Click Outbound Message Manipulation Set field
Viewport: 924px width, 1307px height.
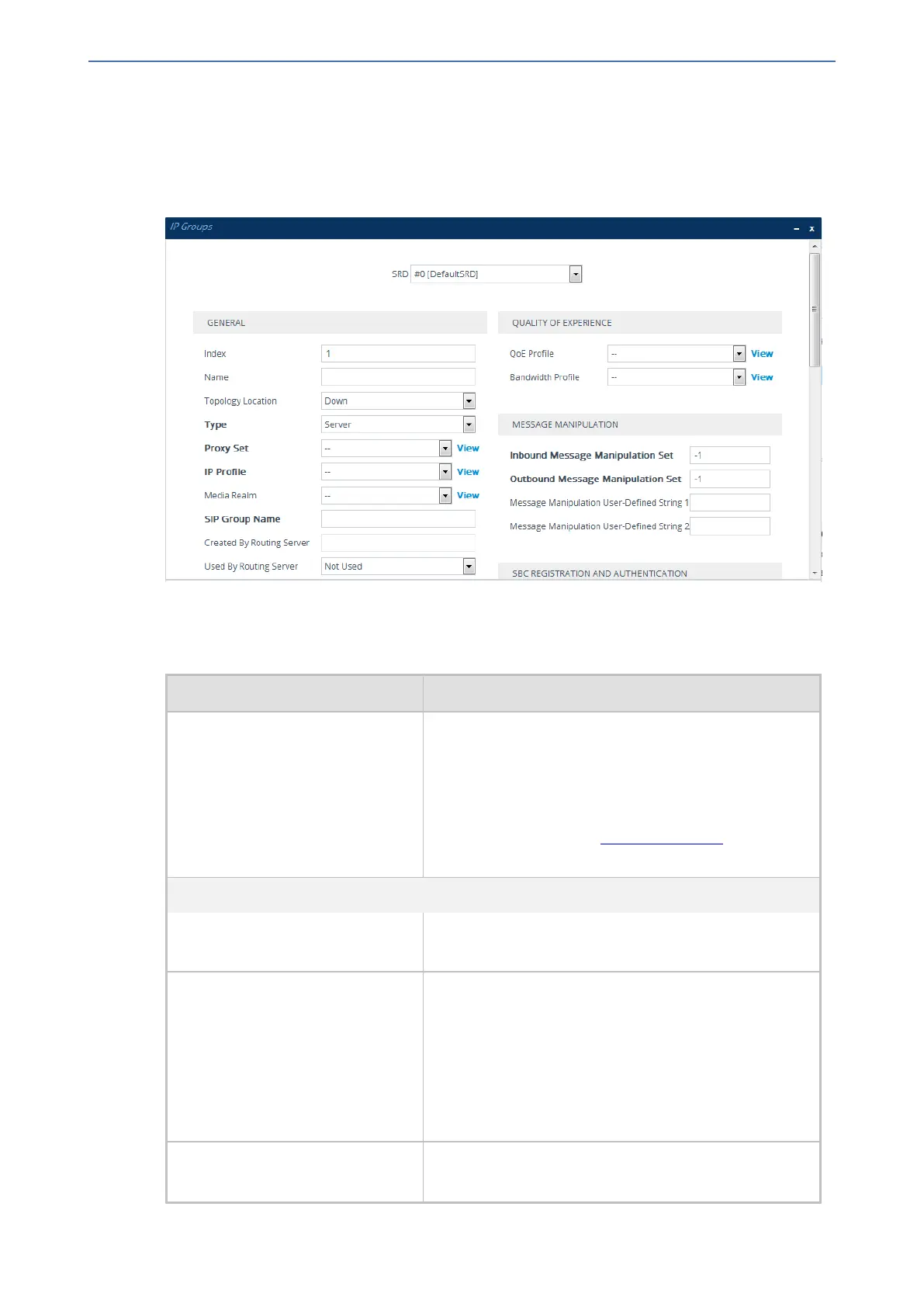(x=729, y=479)
